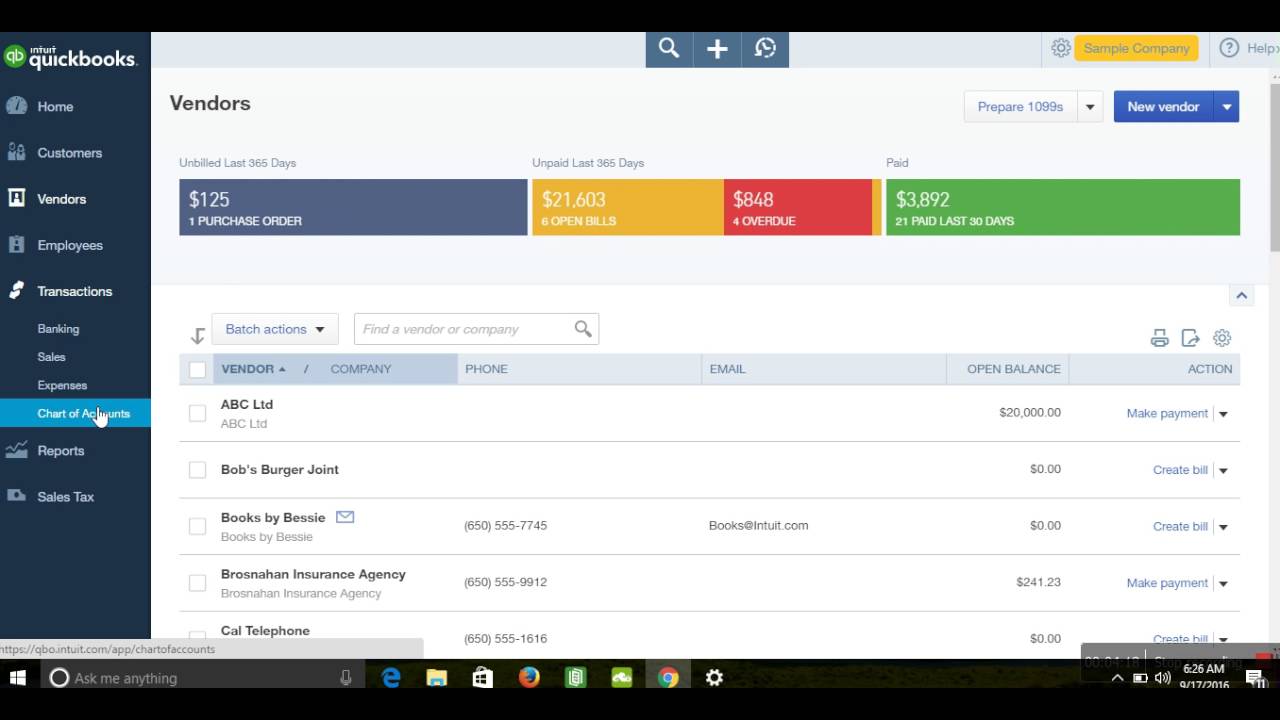The image size is (1280, 720).
Task: Click the gear icon beside Sample Company
Action: (1061, 48)
